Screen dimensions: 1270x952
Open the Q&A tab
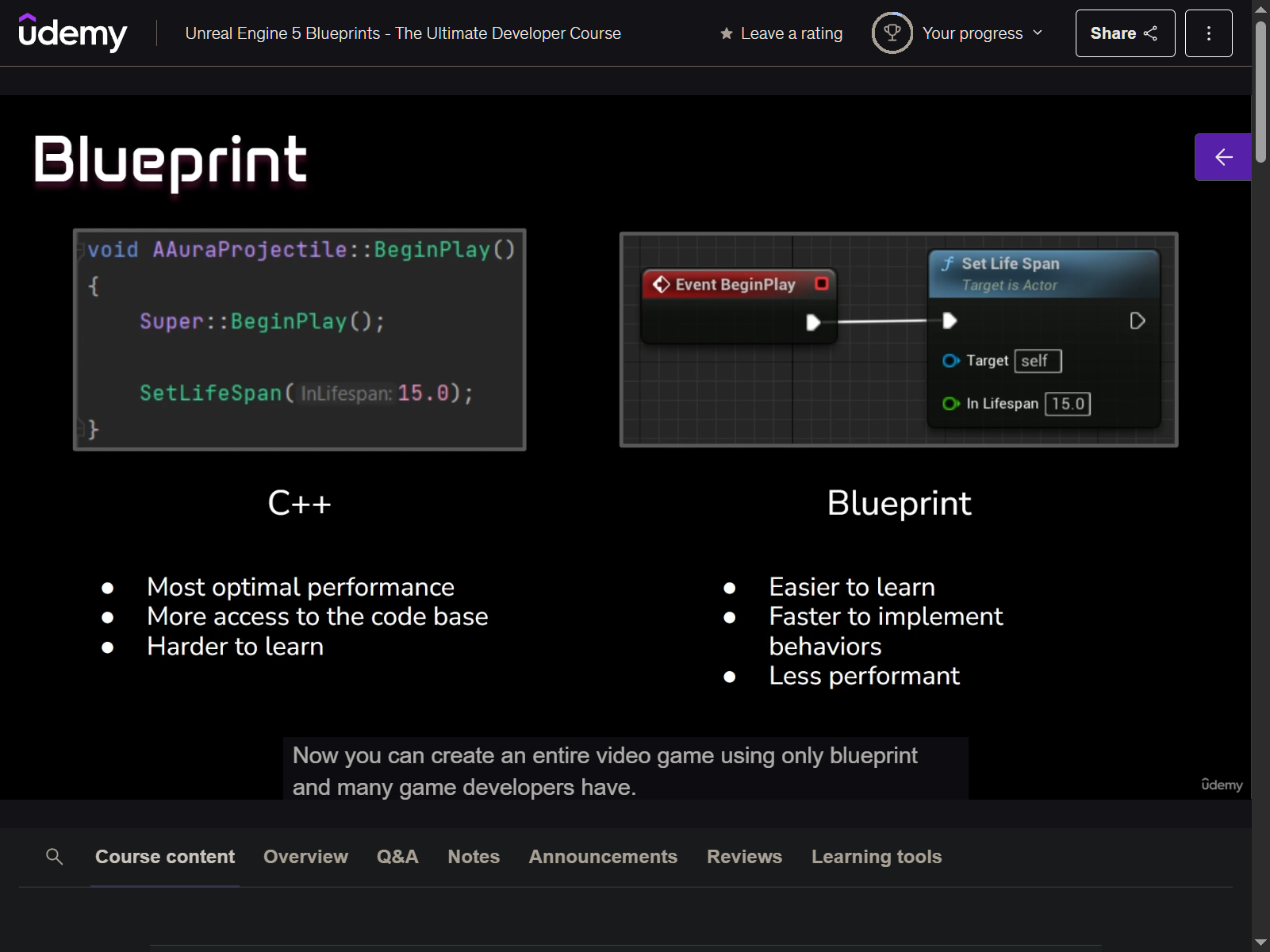coord(397,857)
